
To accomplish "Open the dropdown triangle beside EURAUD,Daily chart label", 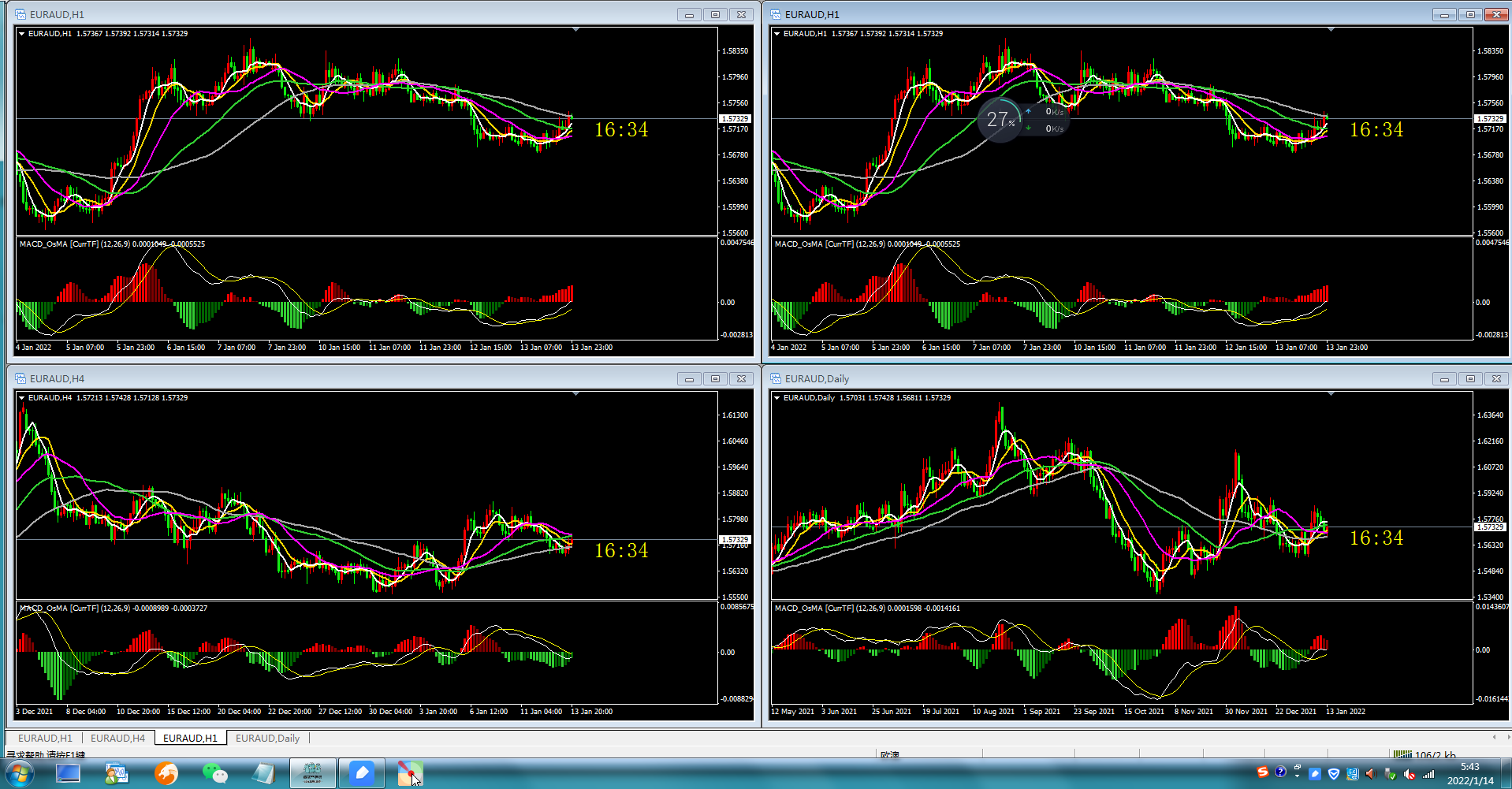I will tap(777, 398).
